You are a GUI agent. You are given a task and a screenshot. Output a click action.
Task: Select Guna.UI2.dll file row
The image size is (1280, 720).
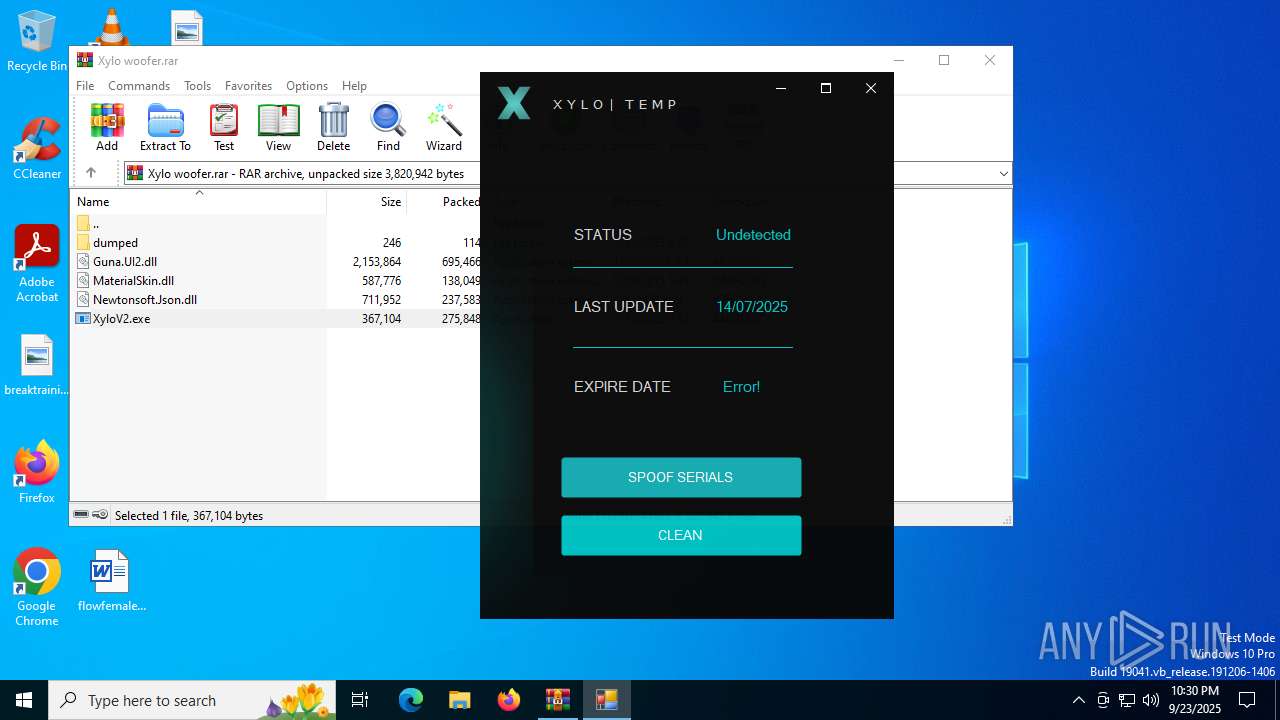tap(125, 261)
